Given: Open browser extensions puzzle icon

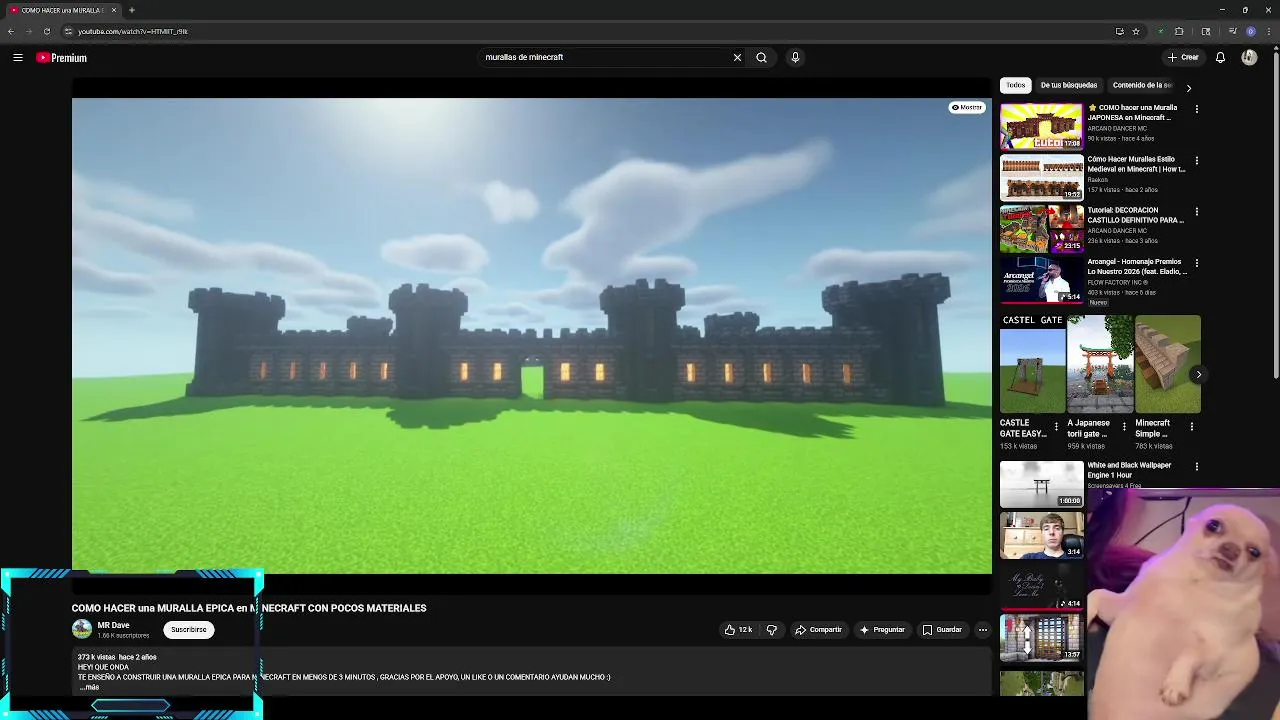Looking at the screenshot, I should [x=1179, y=31].
